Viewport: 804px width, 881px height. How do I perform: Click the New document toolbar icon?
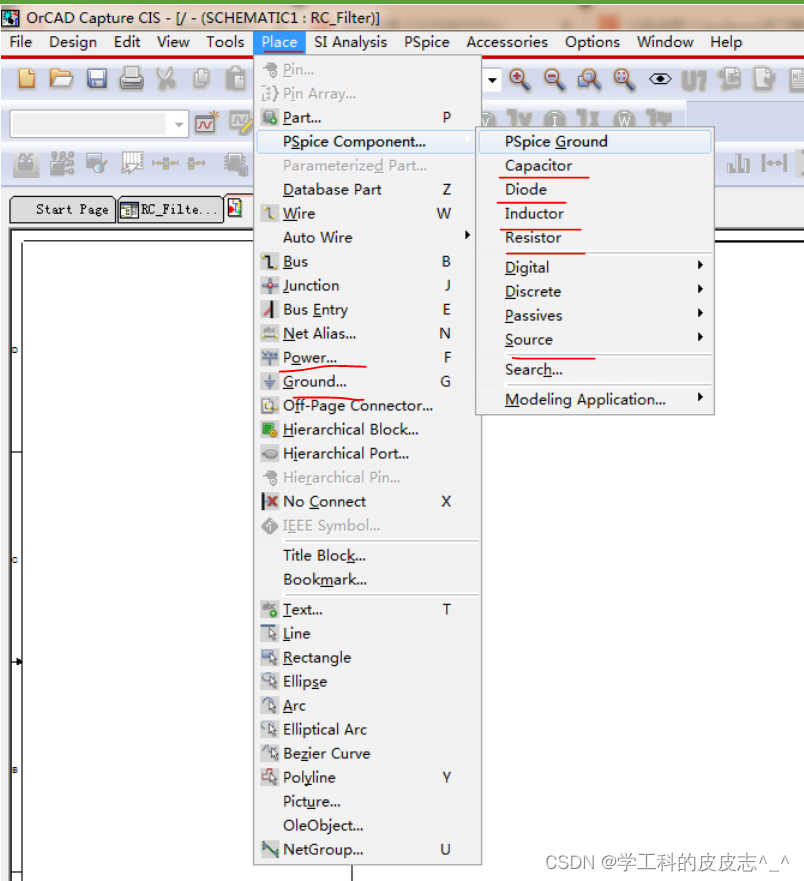coord(26,79)
